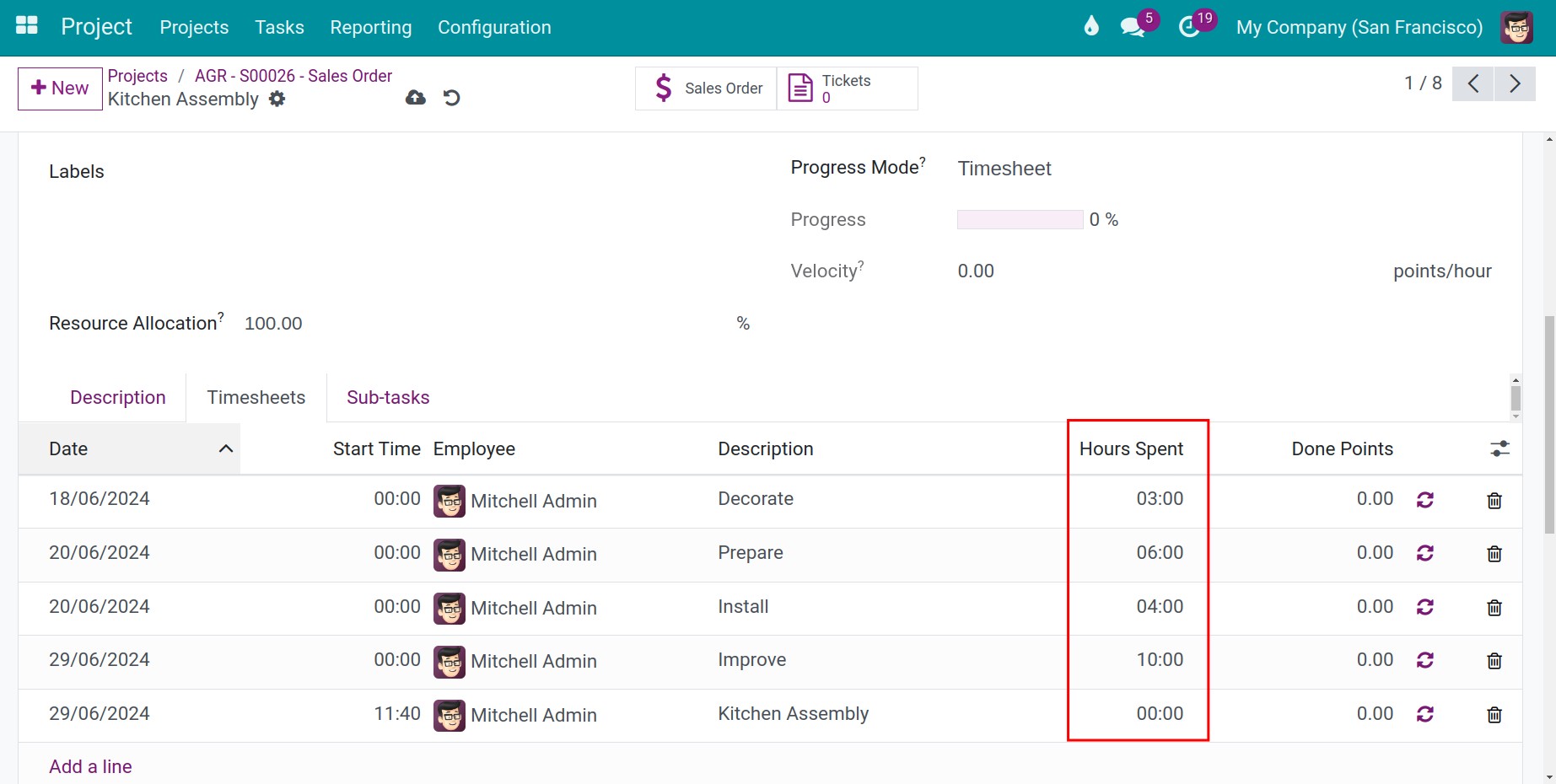
Task: Open the Configuration menu
Action: click(x=494, y=27)
